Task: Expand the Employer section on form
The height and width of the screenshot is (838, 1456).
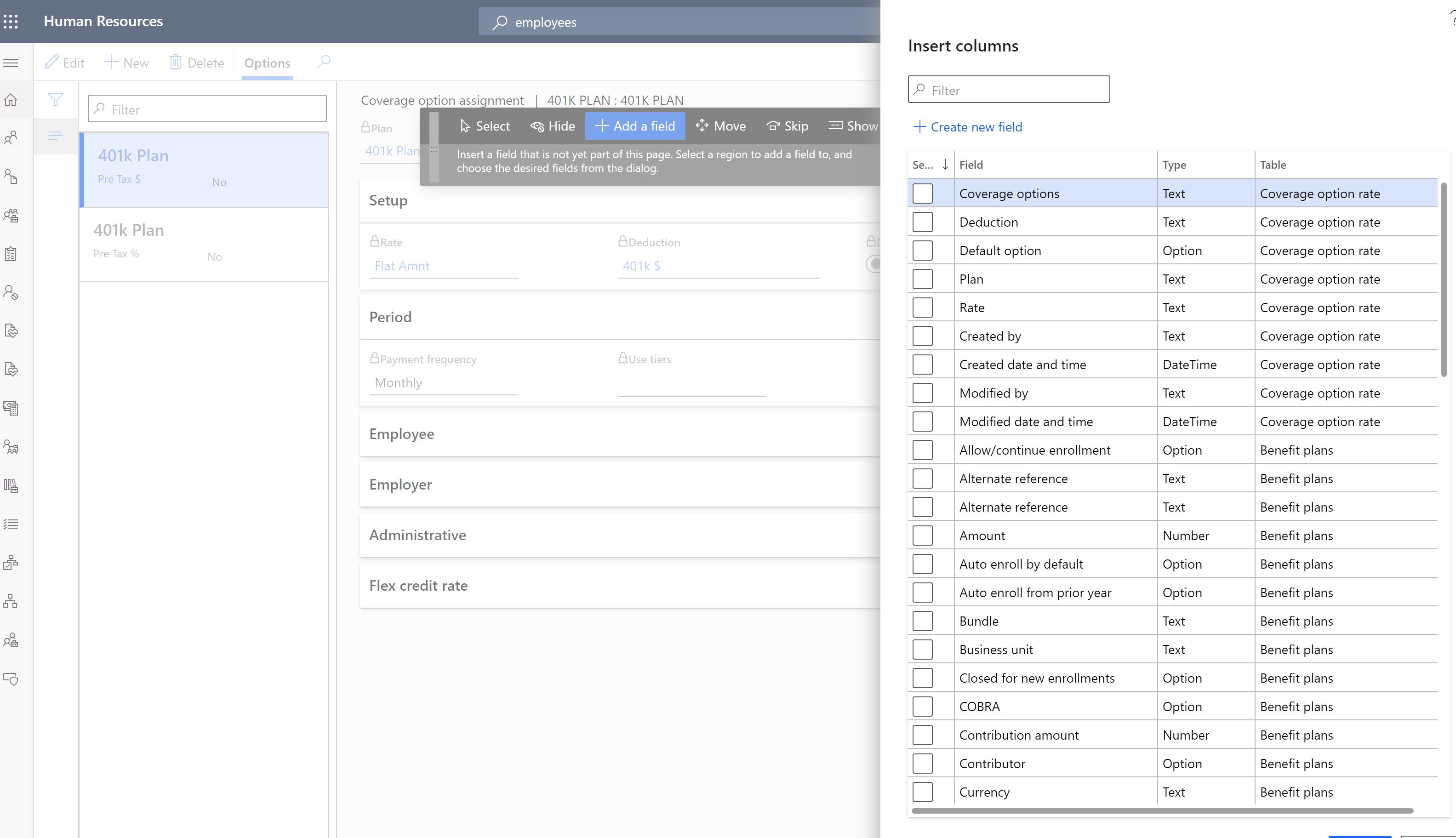Action: click(x=400, y=484)
